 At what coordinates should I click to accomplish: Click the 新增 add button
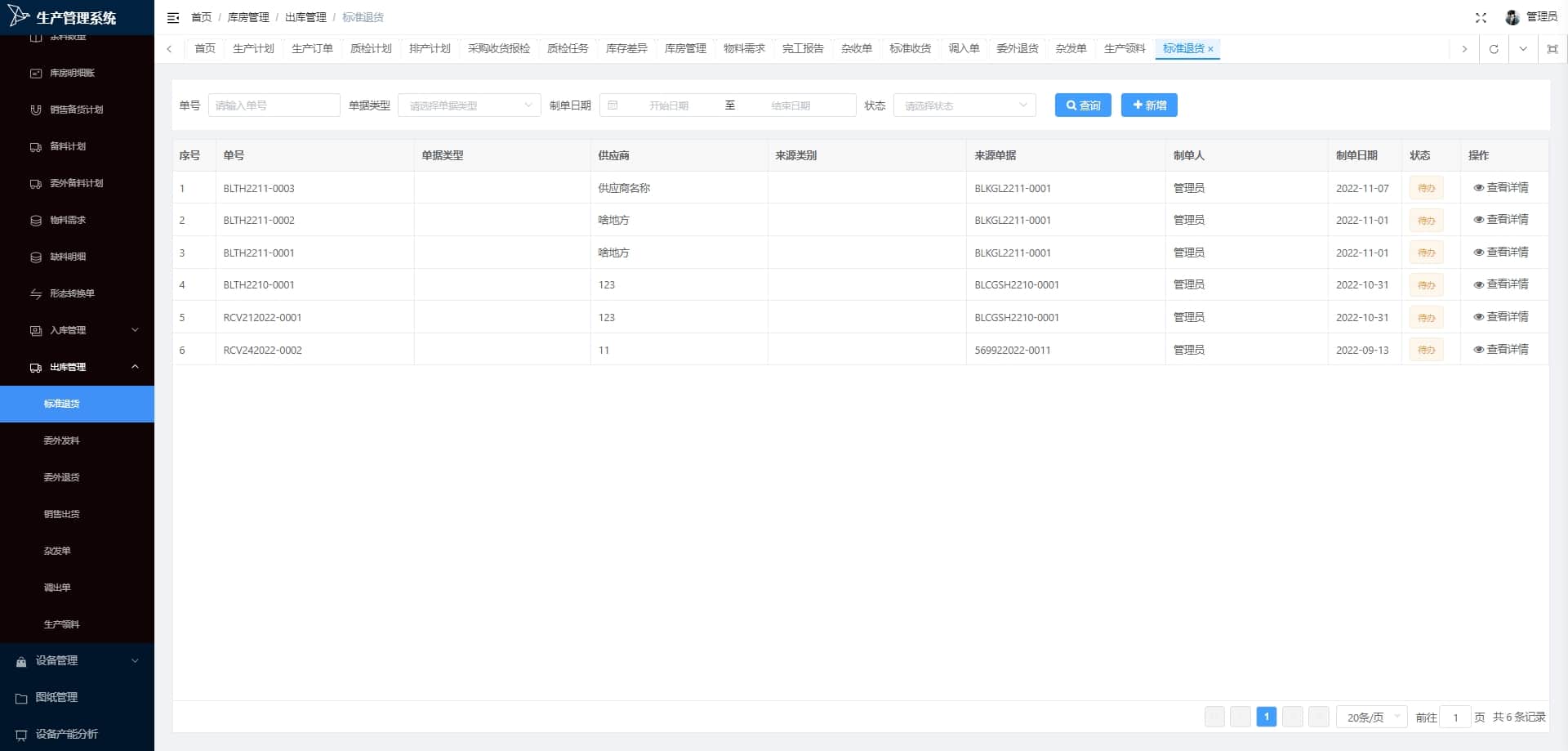pyautogui.click(x=1149, y=105)
